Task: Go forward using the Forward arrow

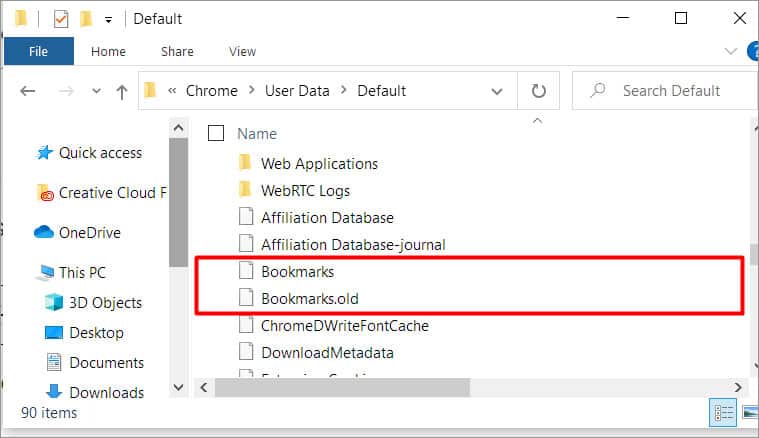Action: click(66, 91)
